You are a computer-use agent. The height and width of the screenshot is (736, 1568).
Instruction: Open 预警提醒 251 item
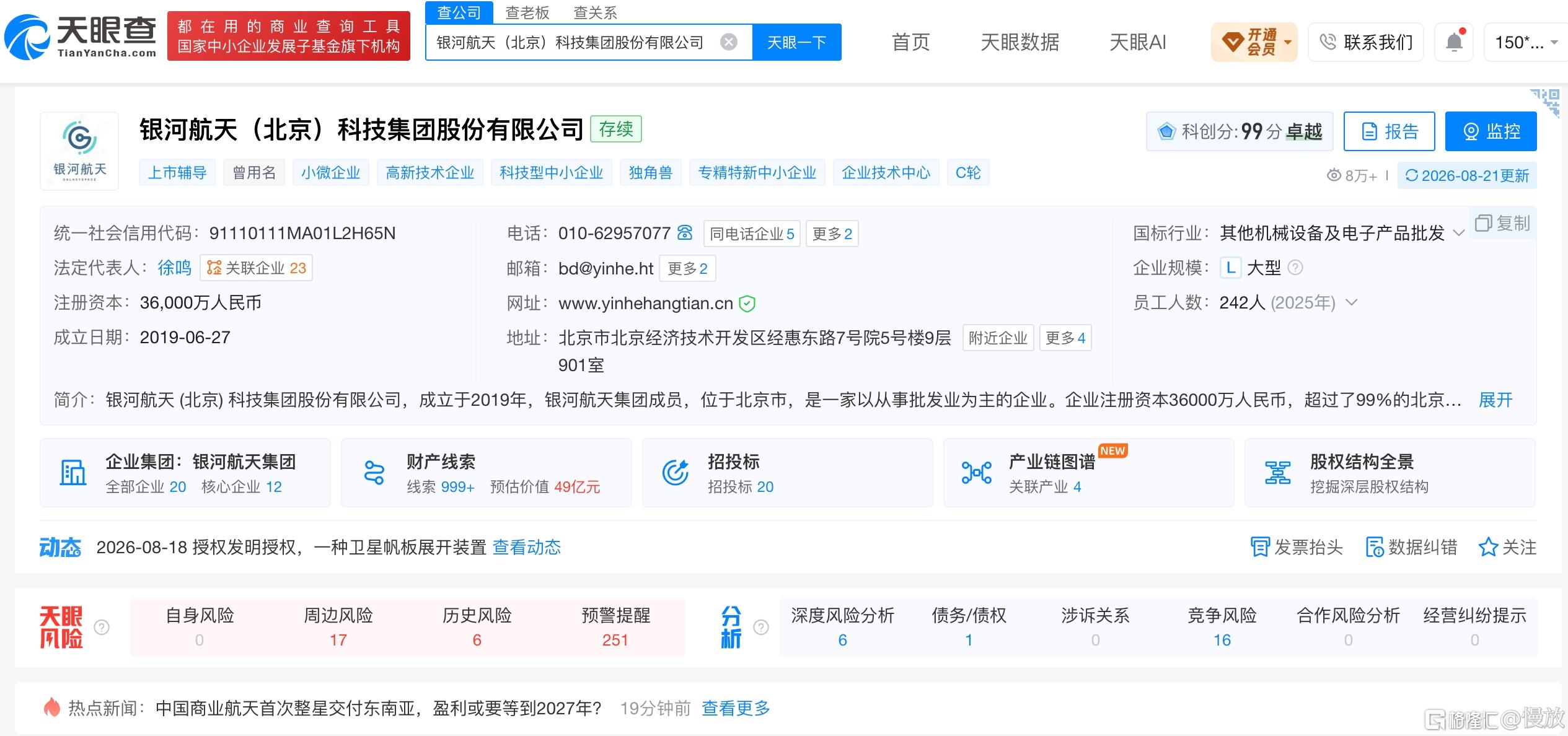tap(615, 628)
